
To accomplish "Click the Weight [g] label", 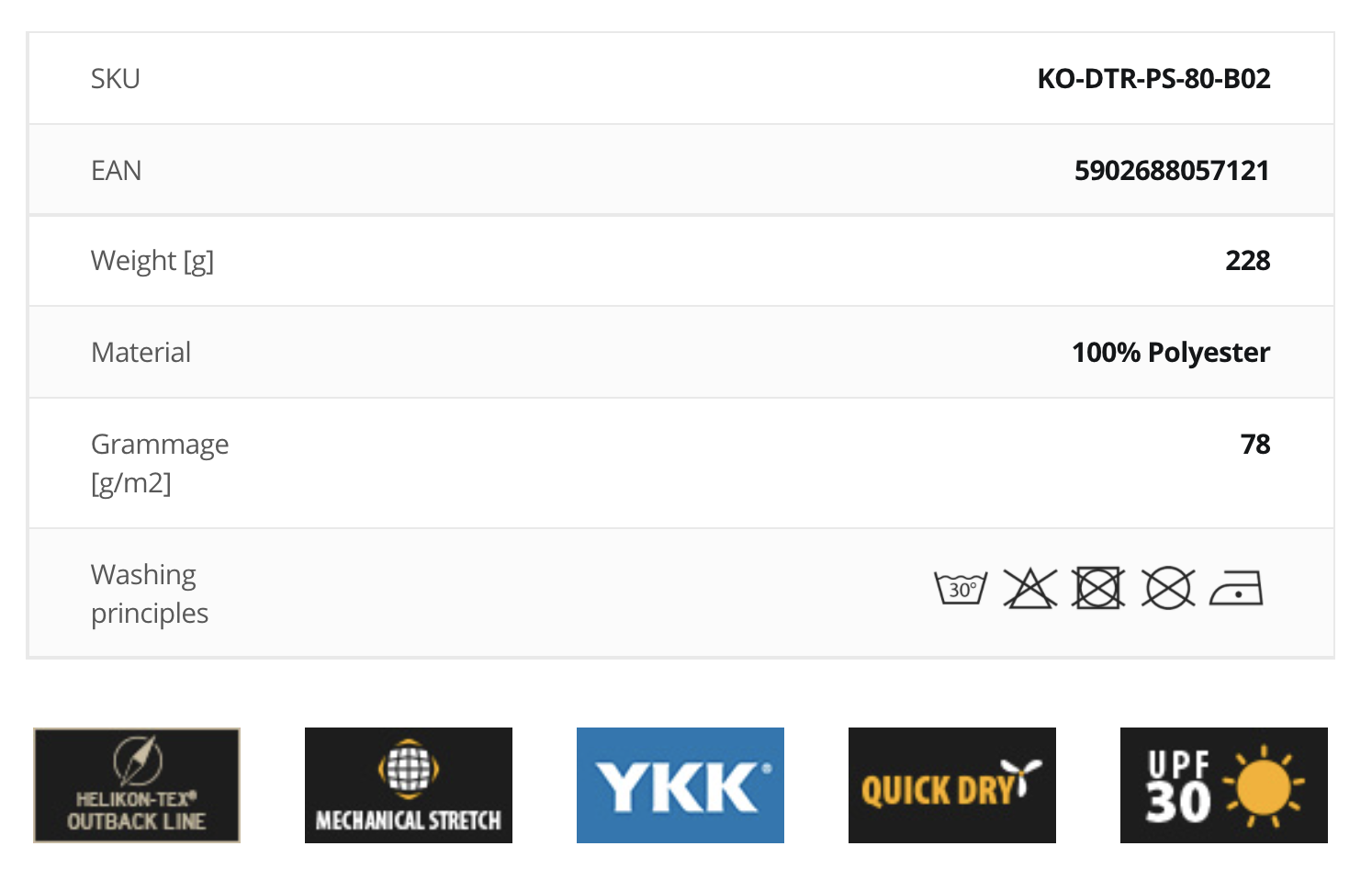I will click(152, 261).
